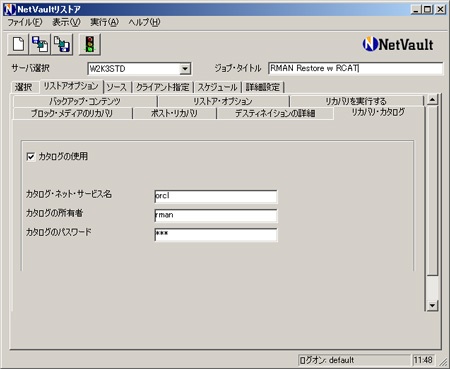The image size is (450, 369).
Task: Select the ポスト・リカバリ sub-tab
Action: coord(174,113)
